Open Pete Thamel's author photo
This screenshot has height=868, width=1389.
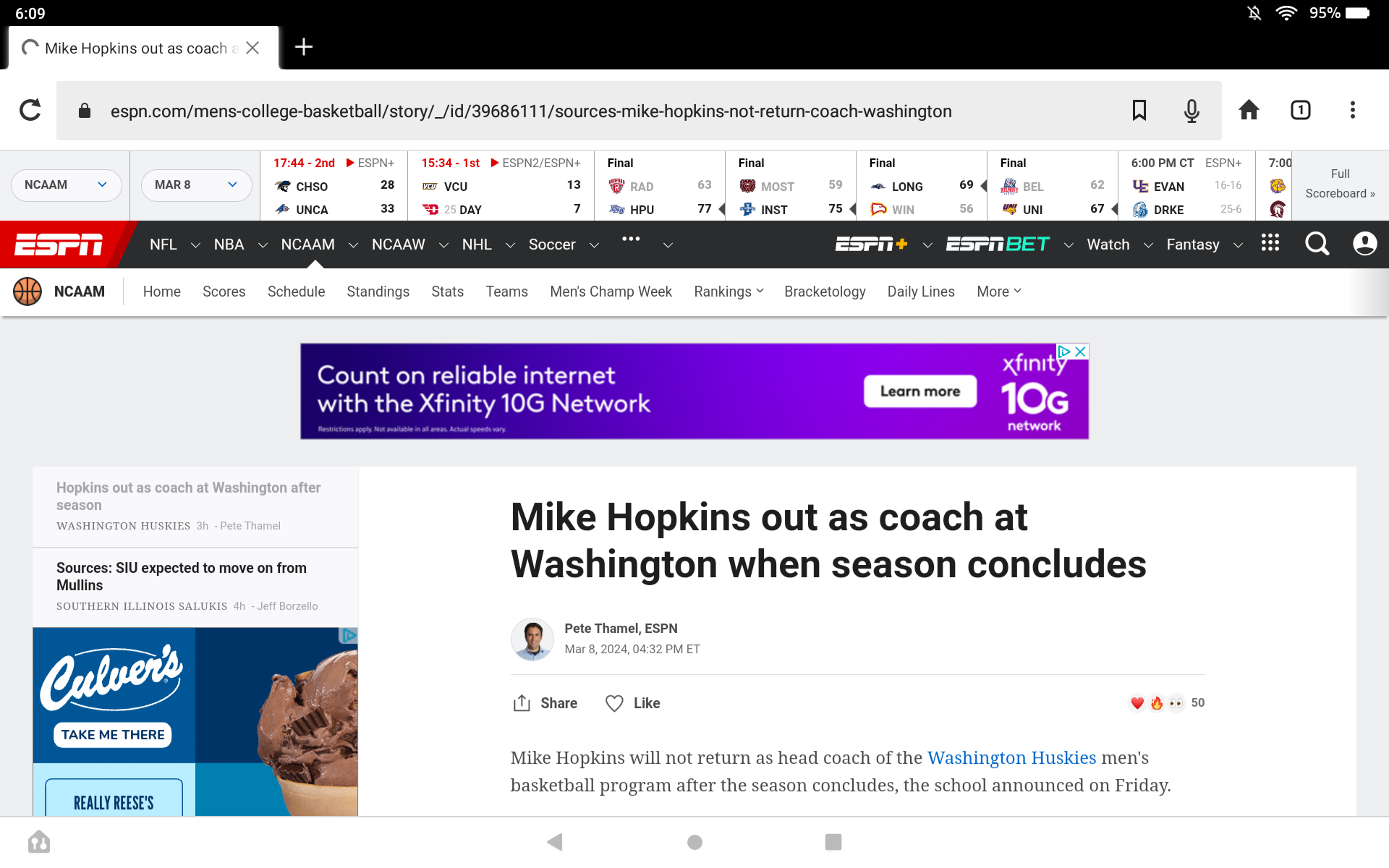click(532, 639)
